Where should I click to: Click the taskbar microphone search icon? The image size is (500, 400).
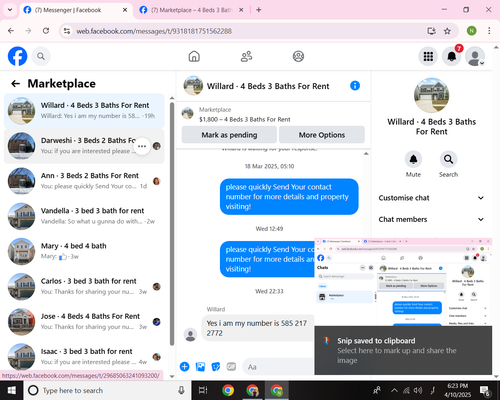(181, 390)
